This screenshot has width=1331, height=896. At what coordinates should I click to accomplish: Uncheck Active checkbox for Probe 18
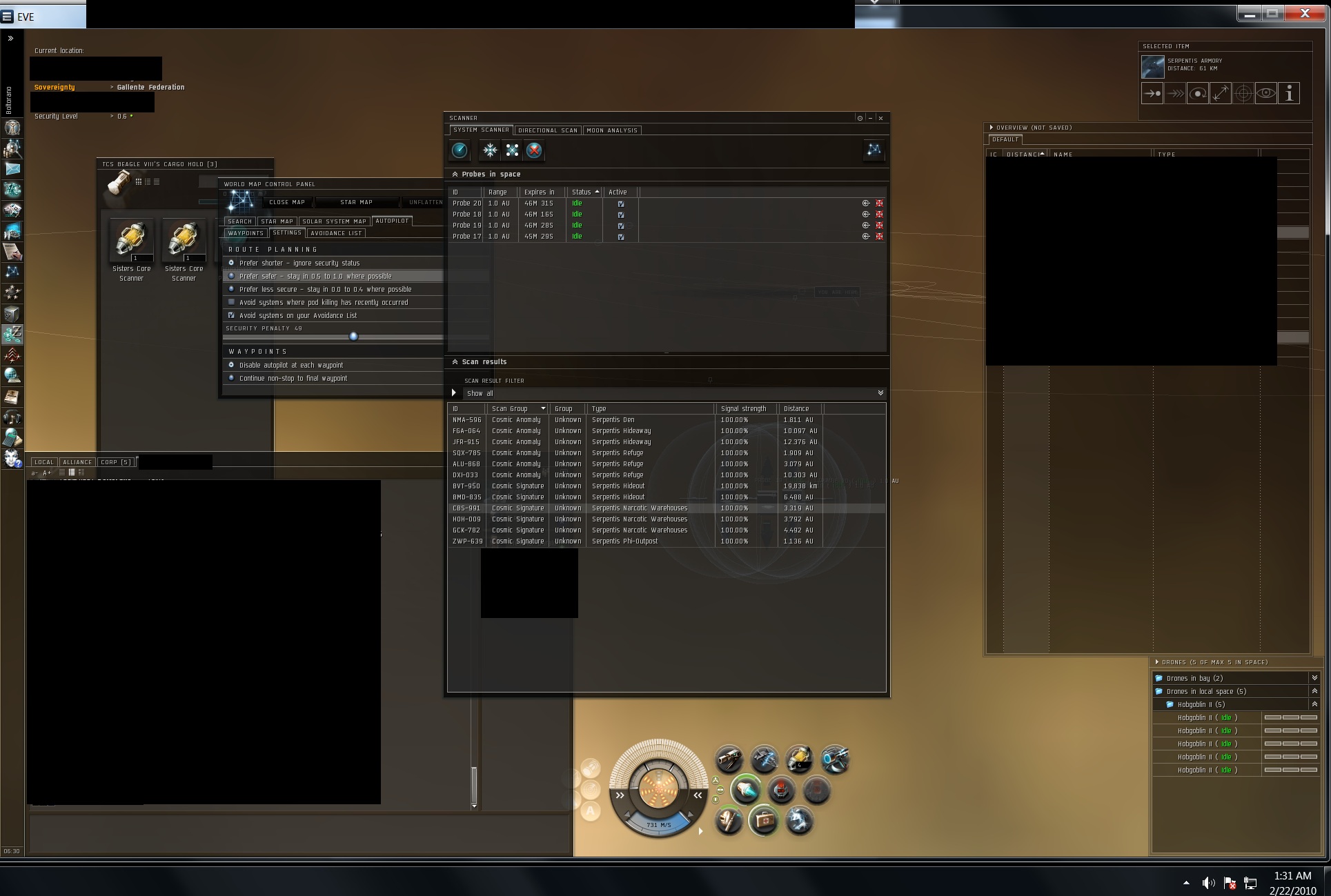coord(621,215)
